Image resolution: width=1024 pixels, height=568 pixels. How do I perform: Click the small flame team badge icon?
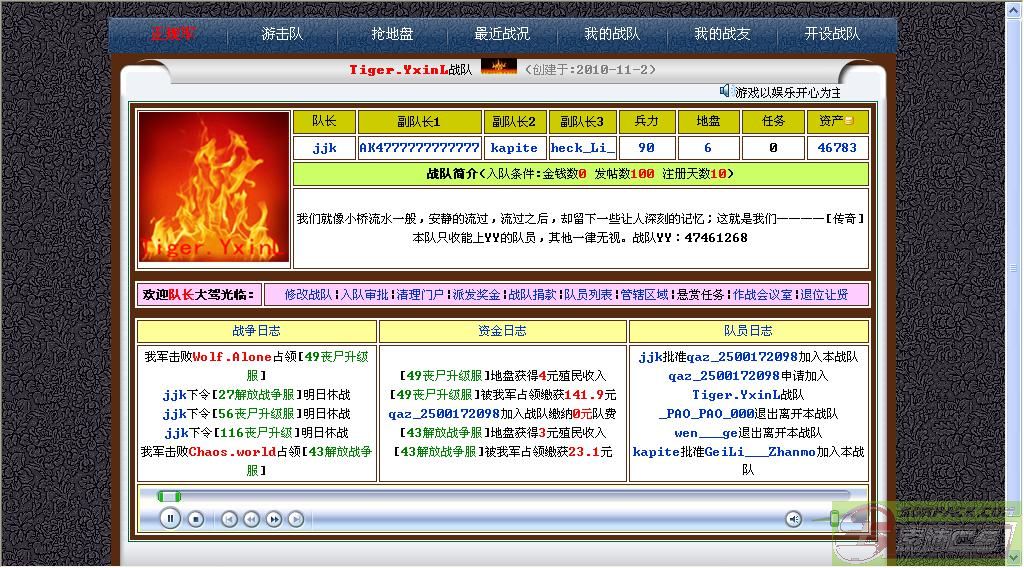498,68
